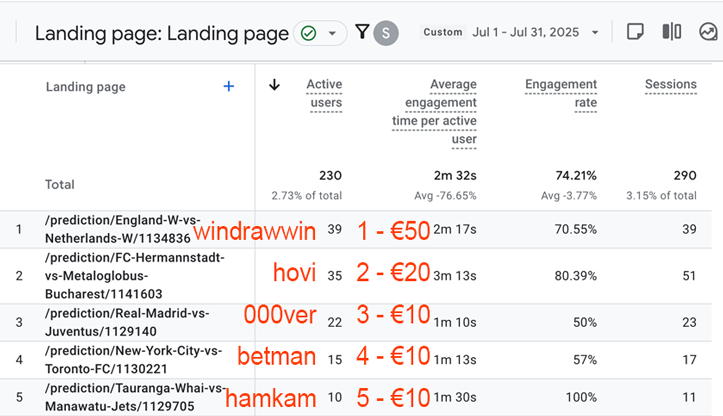Select the Custom date range label

pyautogui.click(x=443, y=32)
